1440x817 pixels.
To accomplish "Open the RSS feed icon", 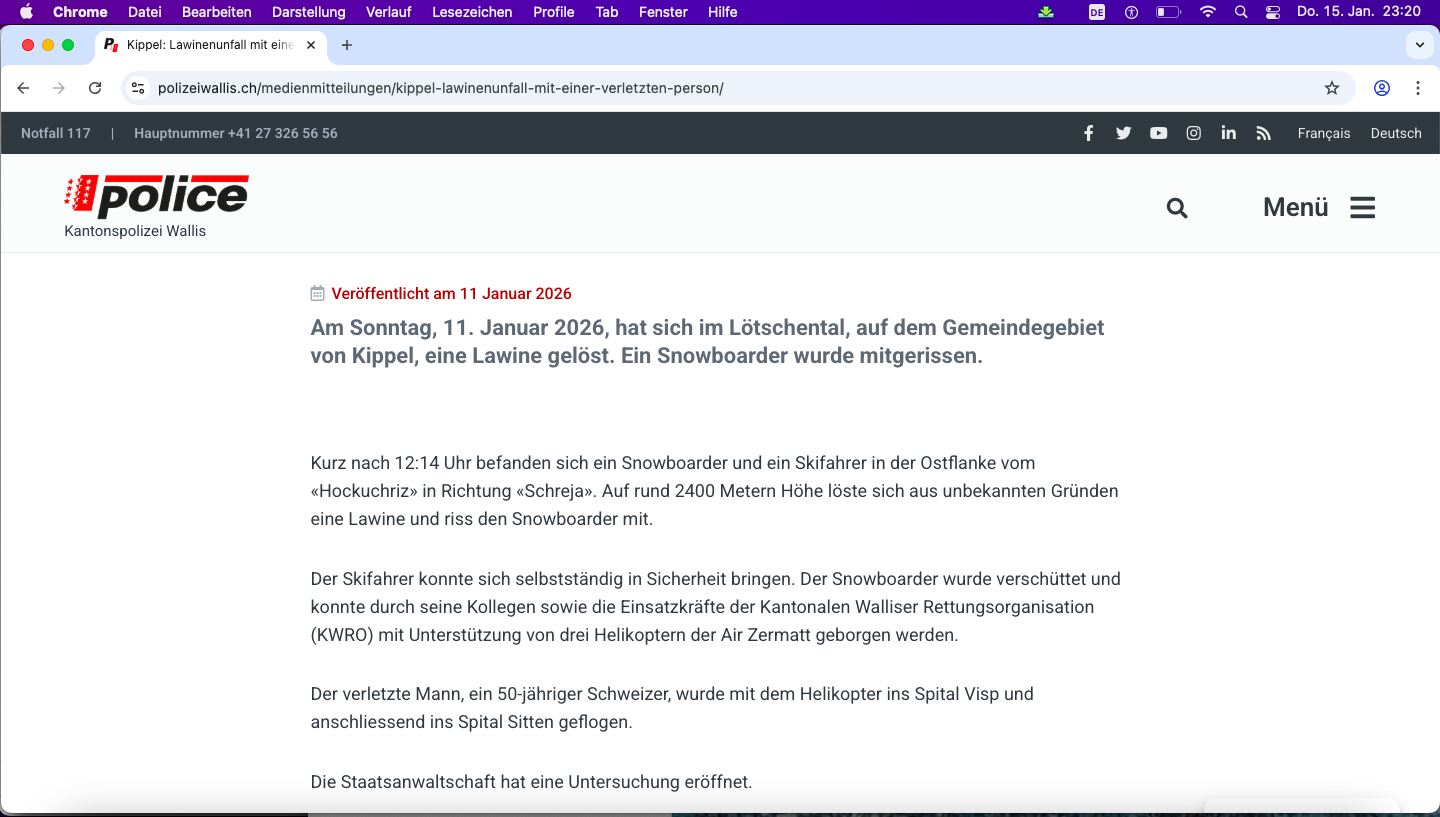I will [x=1263, y=133].
